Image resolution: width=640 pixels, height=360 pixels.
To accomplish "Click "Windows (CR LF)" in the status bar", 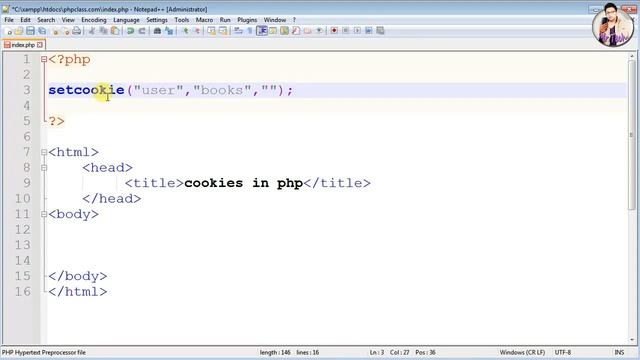I will (x=522, y=352).
